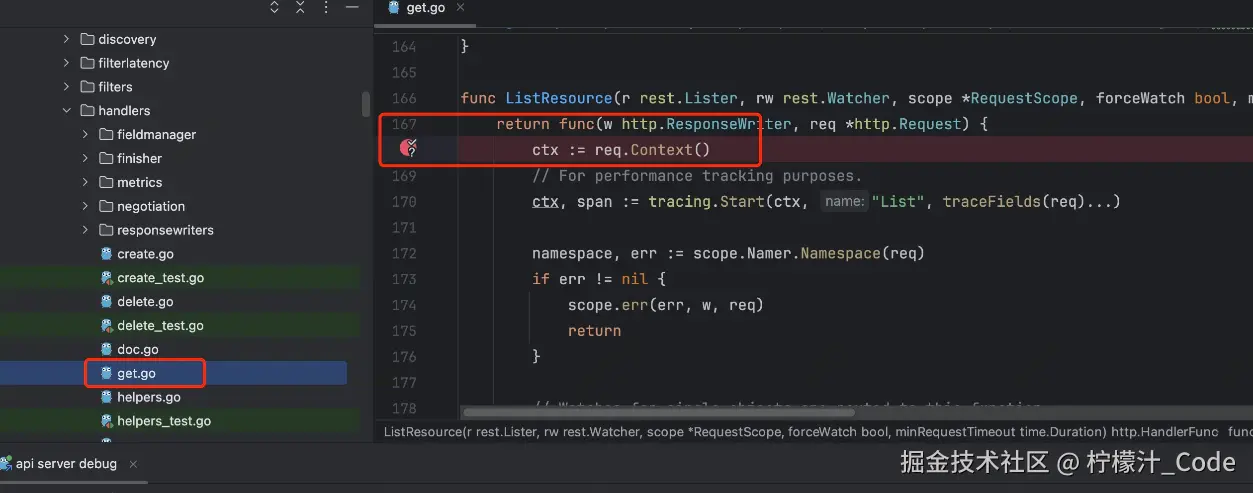The image size is (1253, 493).
Task: Close the api server debug tab
Action: coord(133,464)
